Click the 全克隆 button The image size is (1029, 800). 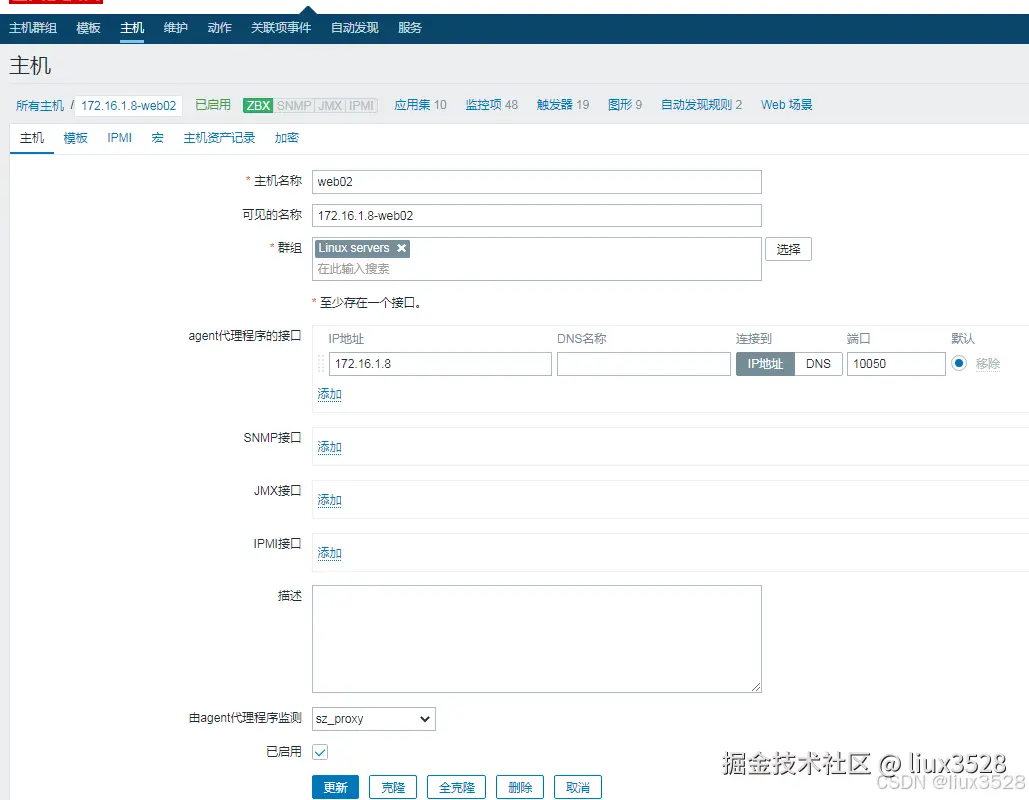[456, 788]
